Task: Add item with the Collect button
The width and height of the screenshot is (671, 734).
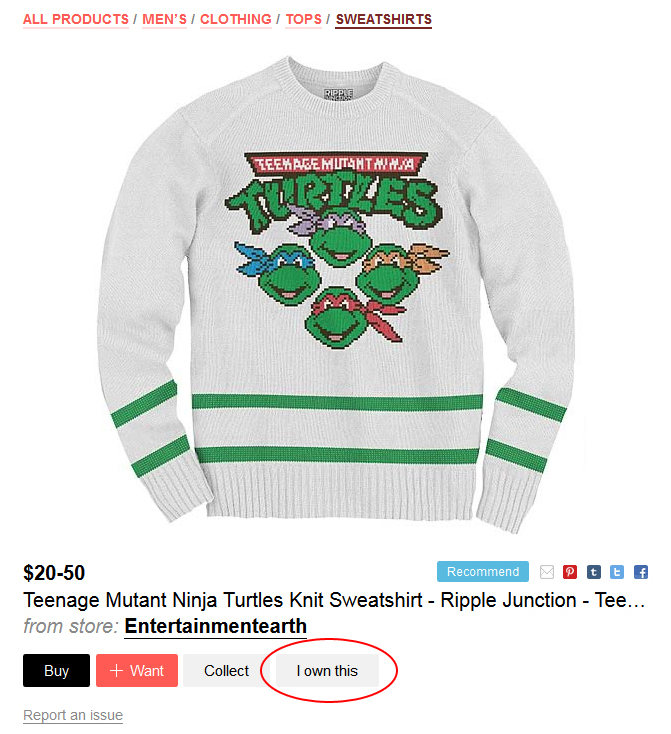Action: 226,670
